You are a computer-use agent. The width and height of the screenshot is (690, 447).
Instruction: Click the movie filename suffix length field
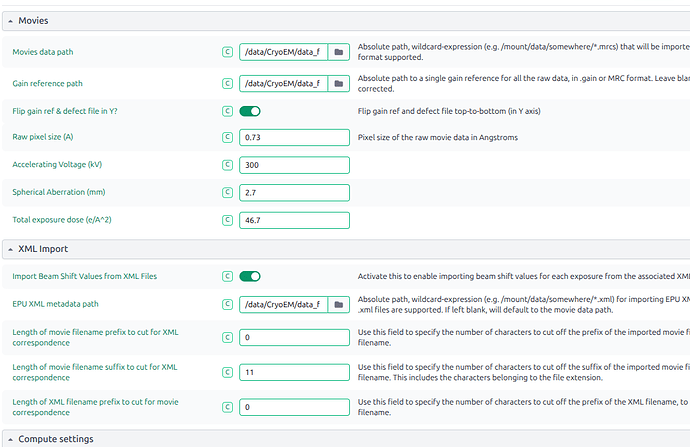point(294,372)
